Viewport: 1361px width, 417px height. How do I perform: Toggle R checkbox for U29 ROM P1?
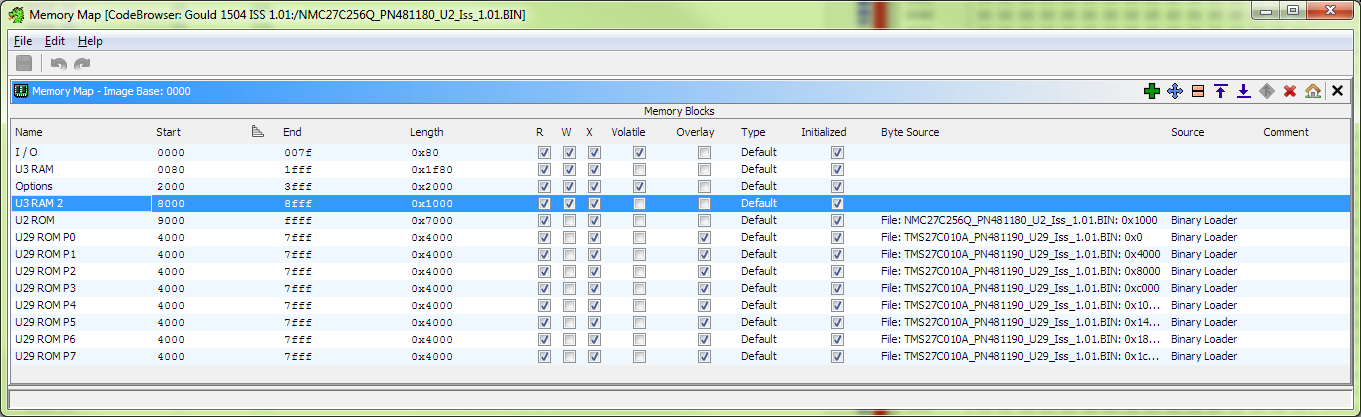coord(544,254)
